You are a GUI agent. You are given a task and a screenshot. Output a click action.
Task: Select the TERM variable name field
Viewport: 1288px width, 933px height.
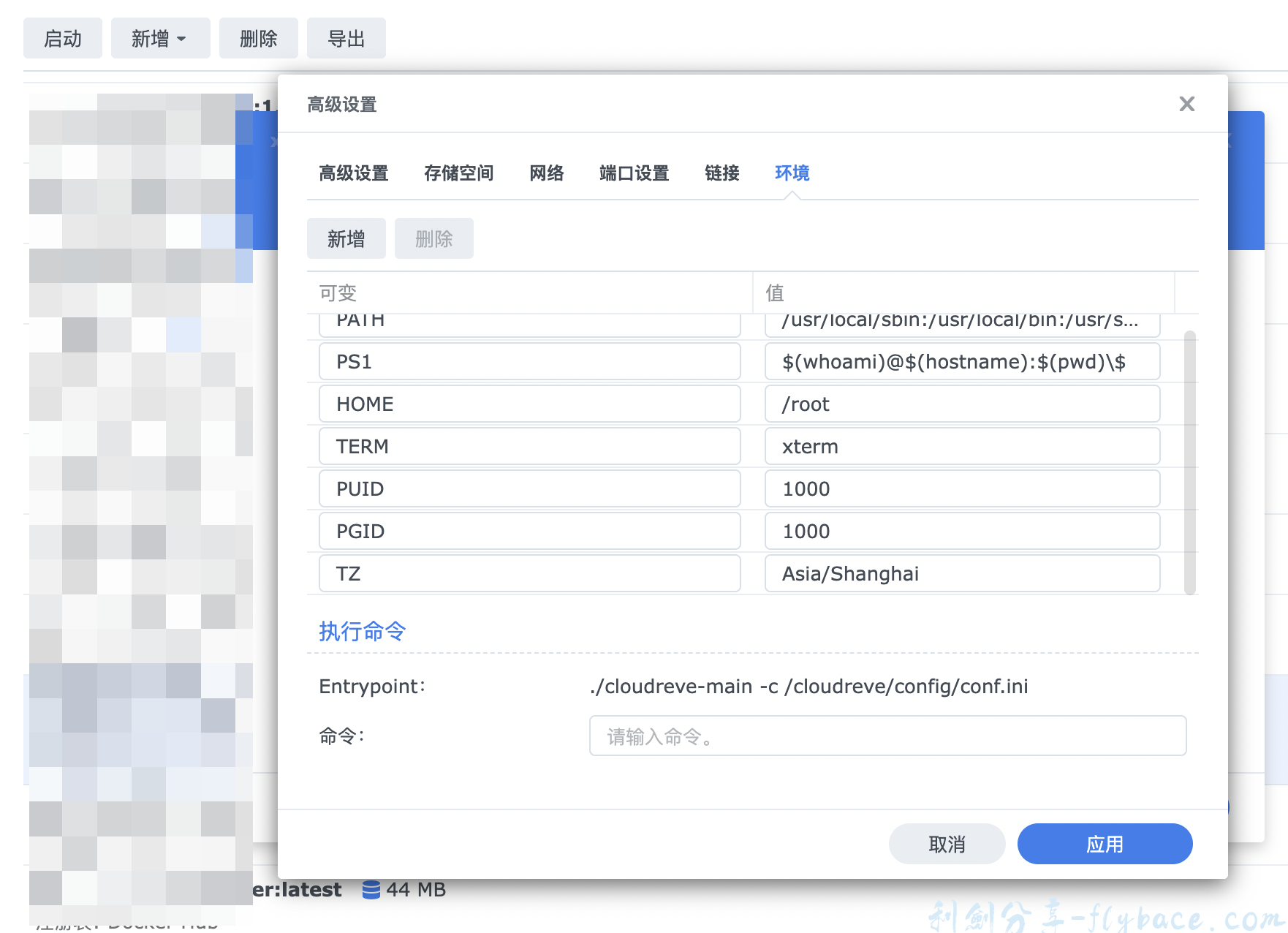(530, 446)
